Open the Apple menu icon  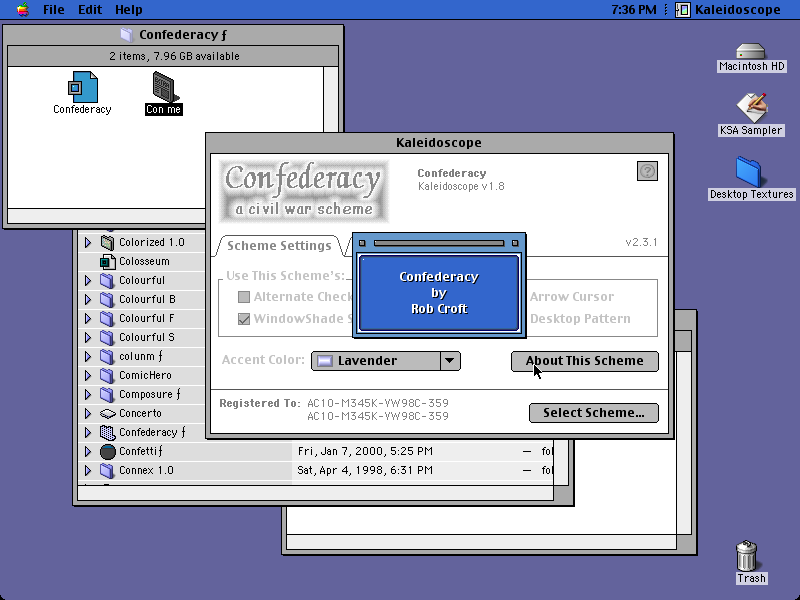click(x=22, y=9)
